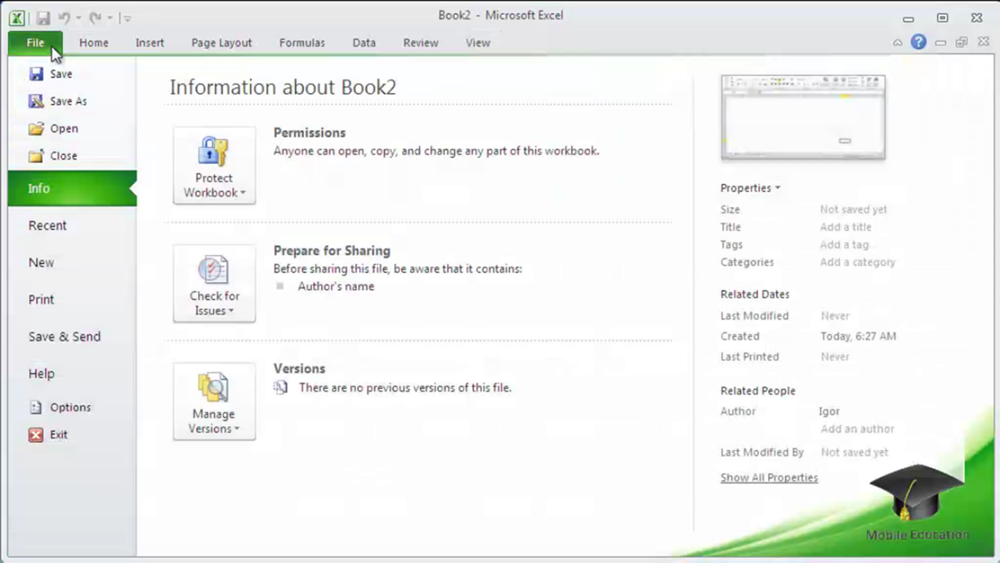This screenshot has width=1000, height=563.
Task: Click the Excel application icon in title bar
Action: (17, 18)
